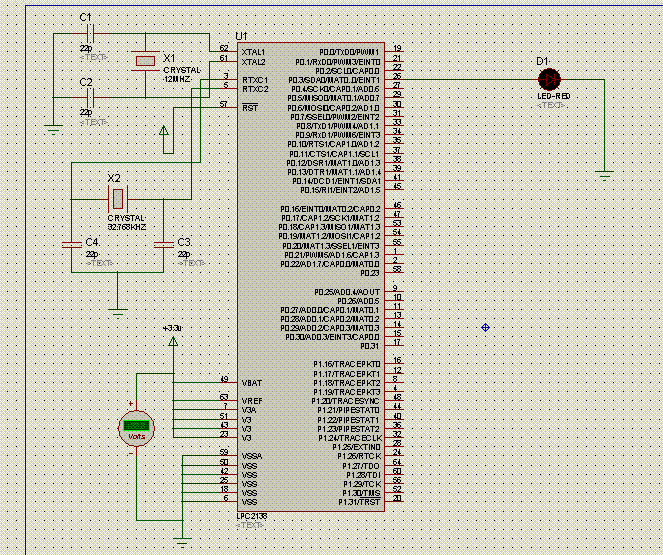
Task: Select the +3.3v power terminal arrow
Action: [174, 342]
